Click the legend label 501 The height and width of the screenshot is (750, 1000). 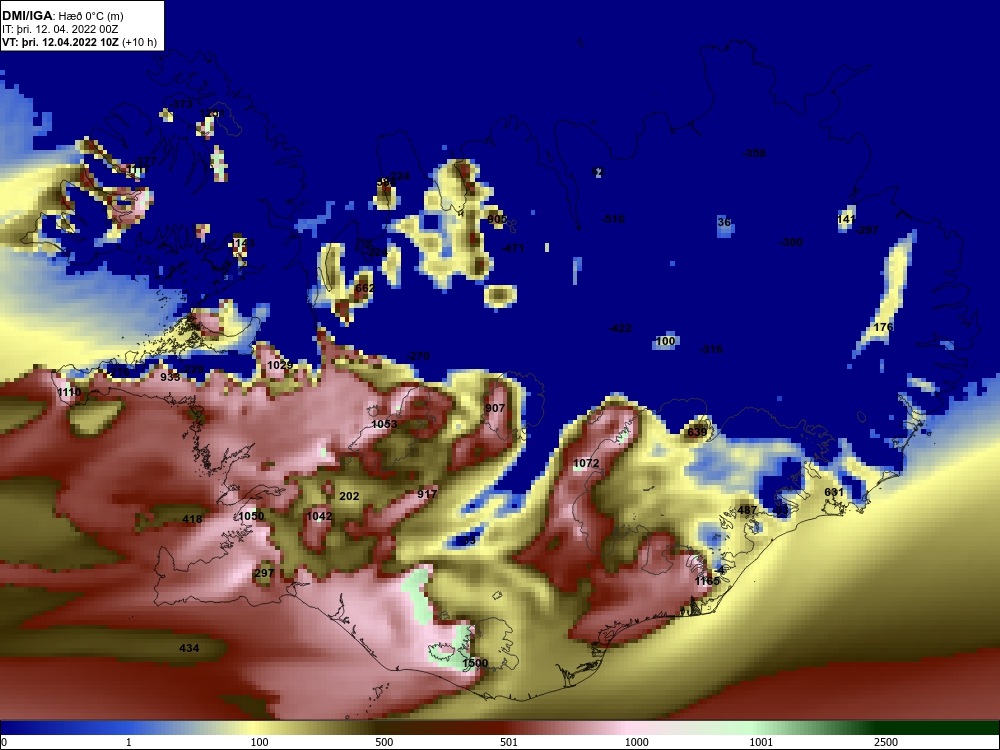point(509,742)
